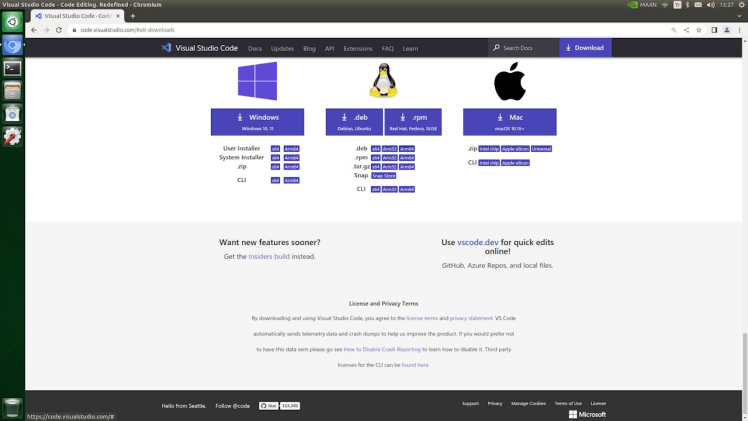The width and height of the screenshot is (748, 421).
Task: Download the .rpm package button
Action: point(413,122)
